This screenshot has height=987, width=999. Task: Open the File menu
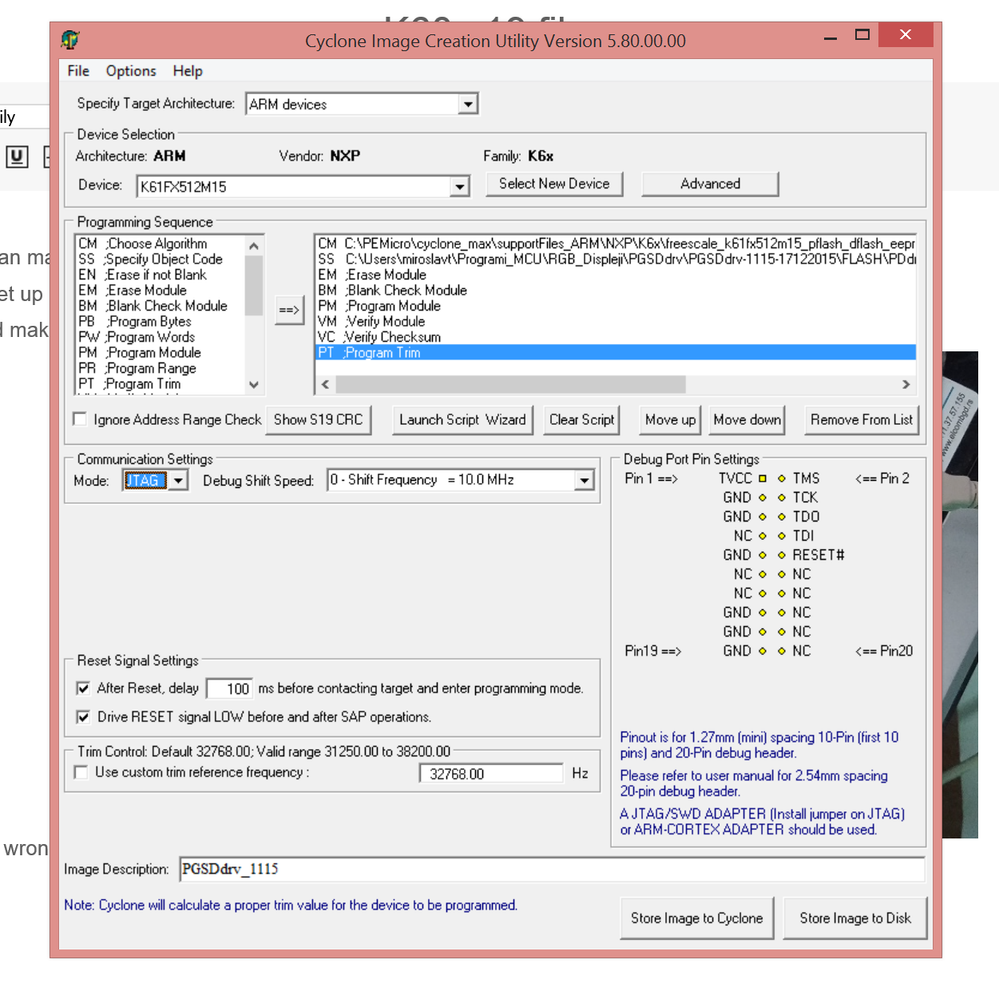pyautogui.click(x=78, y=71)
